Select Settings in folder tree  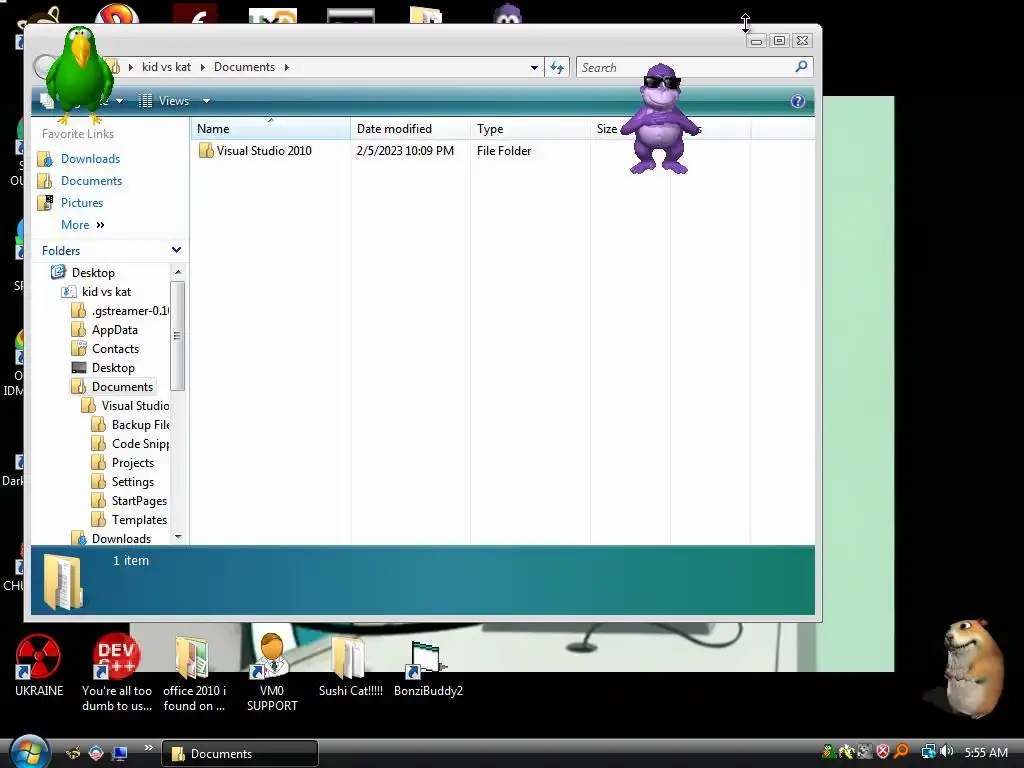[133, 481]
